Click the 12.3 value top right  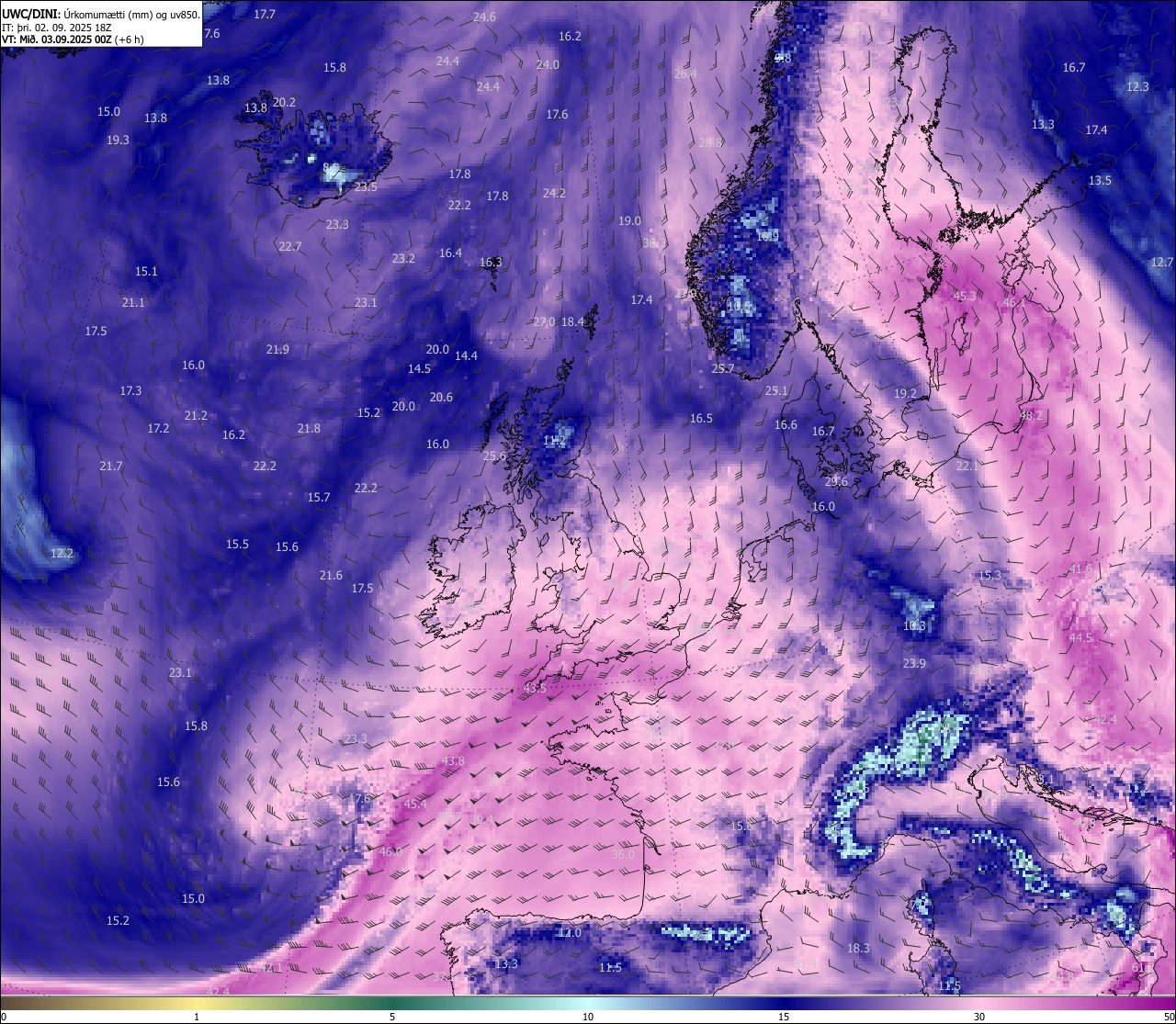1137,86
